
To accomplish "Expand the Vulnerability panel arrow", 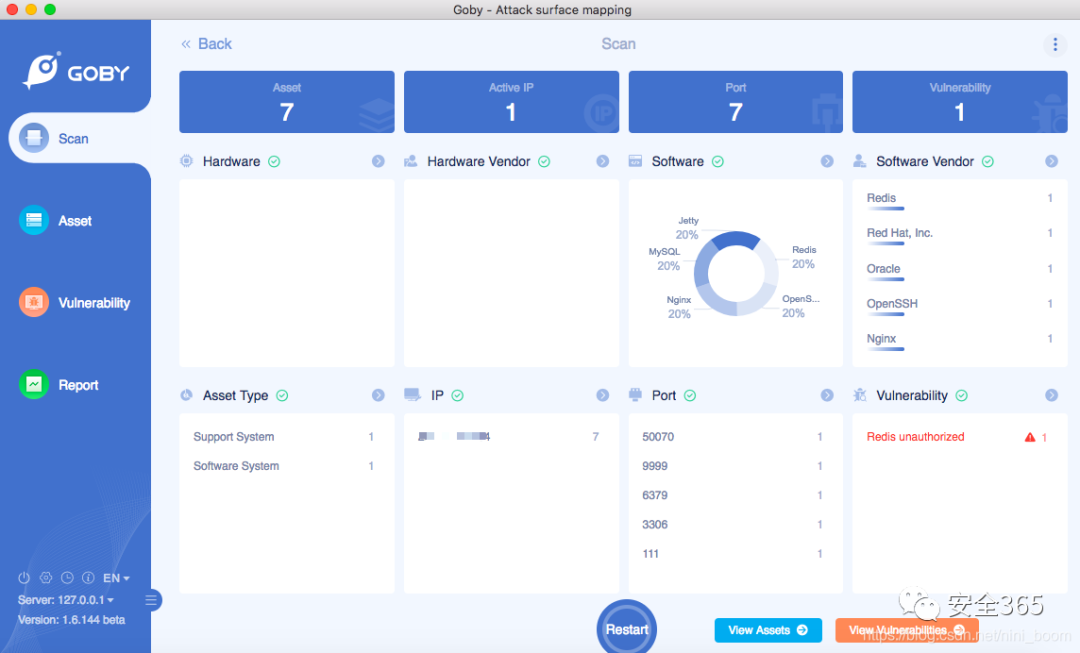I will click(x=1051, y=395).
